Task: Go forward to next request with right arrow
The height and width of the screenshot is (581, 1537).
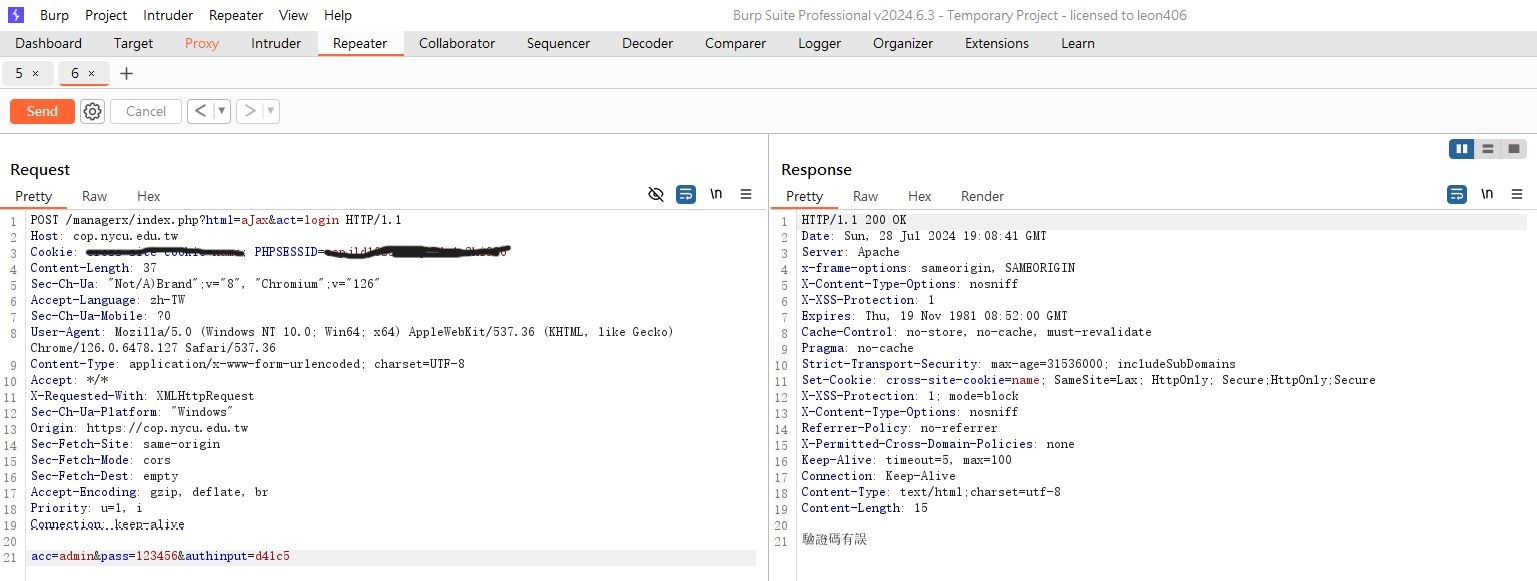Action: coord(250,111)
